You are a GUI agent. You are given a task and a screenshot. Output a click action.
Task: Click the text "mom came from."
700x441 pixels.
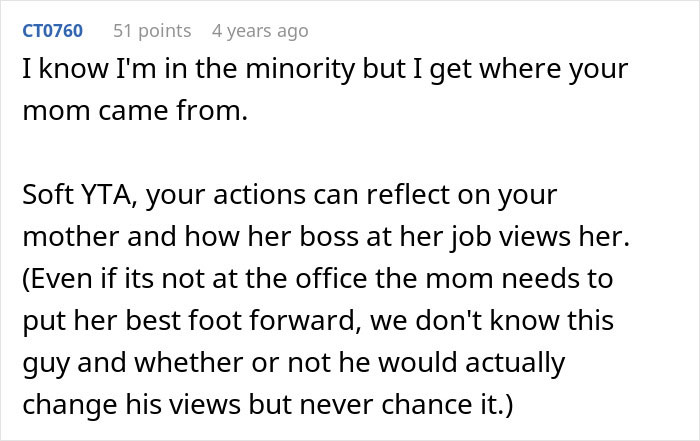(x=133, y=111)
